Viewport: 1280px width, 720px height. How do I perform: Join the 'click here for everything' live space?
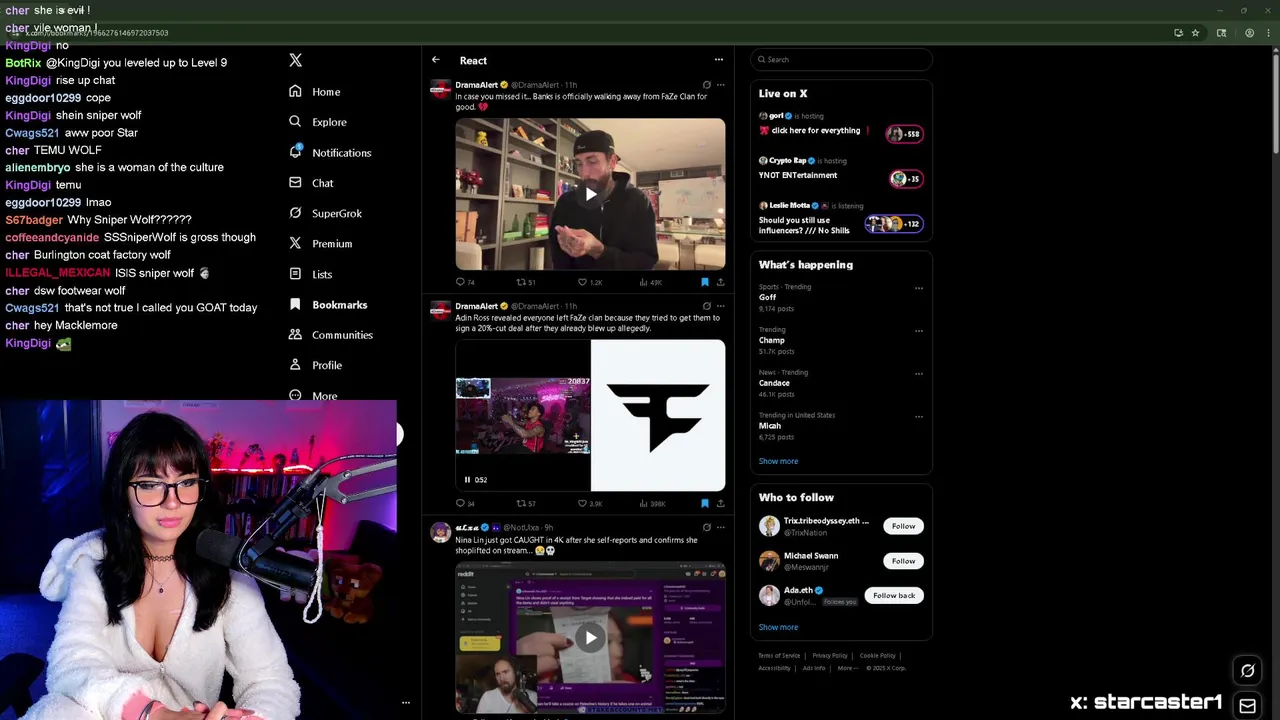tap(841, 125)
